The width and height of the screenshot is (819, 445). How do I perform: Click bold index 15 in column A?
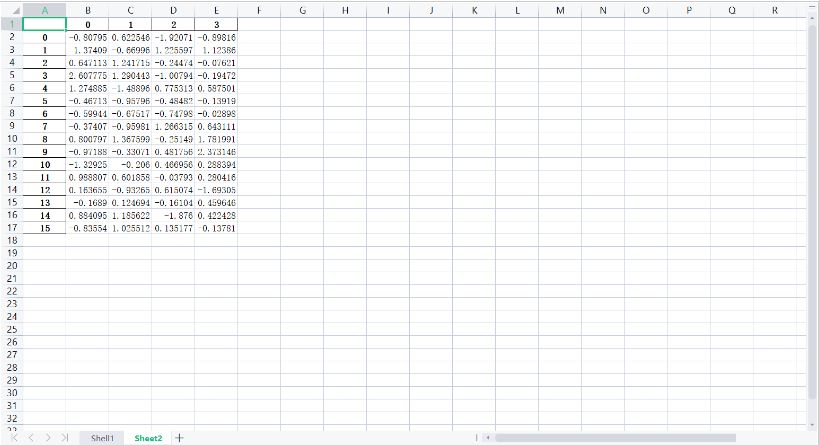[x=45, y=228]
